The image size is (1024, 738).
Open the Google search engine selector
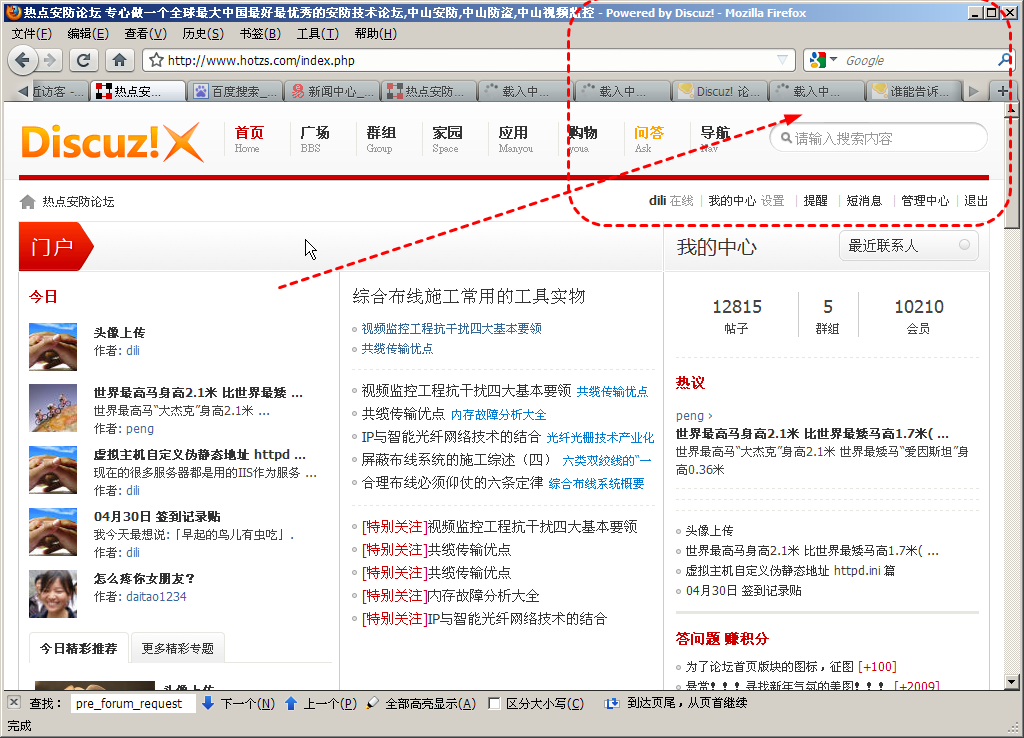coord(823,60)
